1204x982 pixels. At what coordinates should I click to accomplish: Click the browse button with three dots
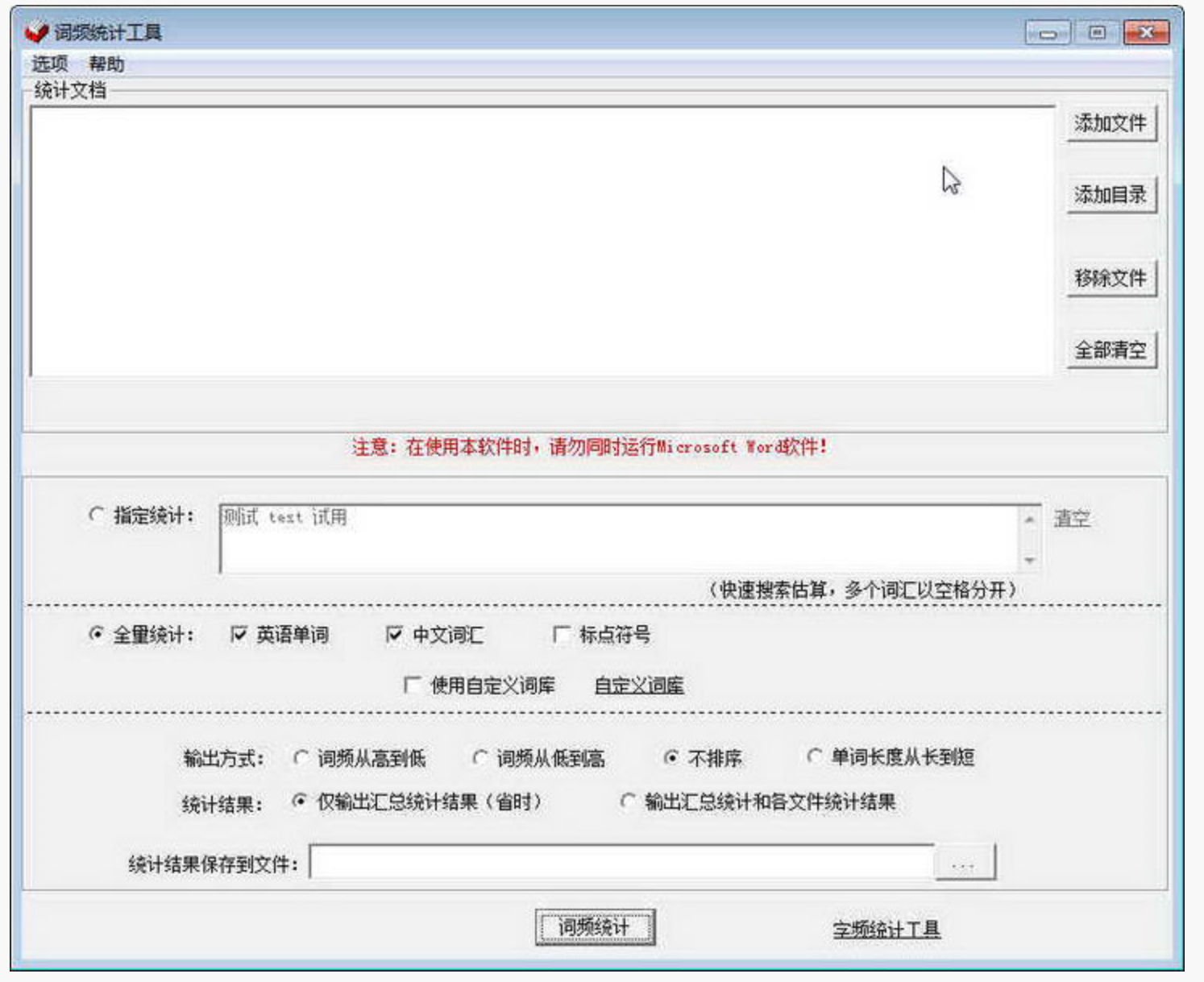(965, 863)
